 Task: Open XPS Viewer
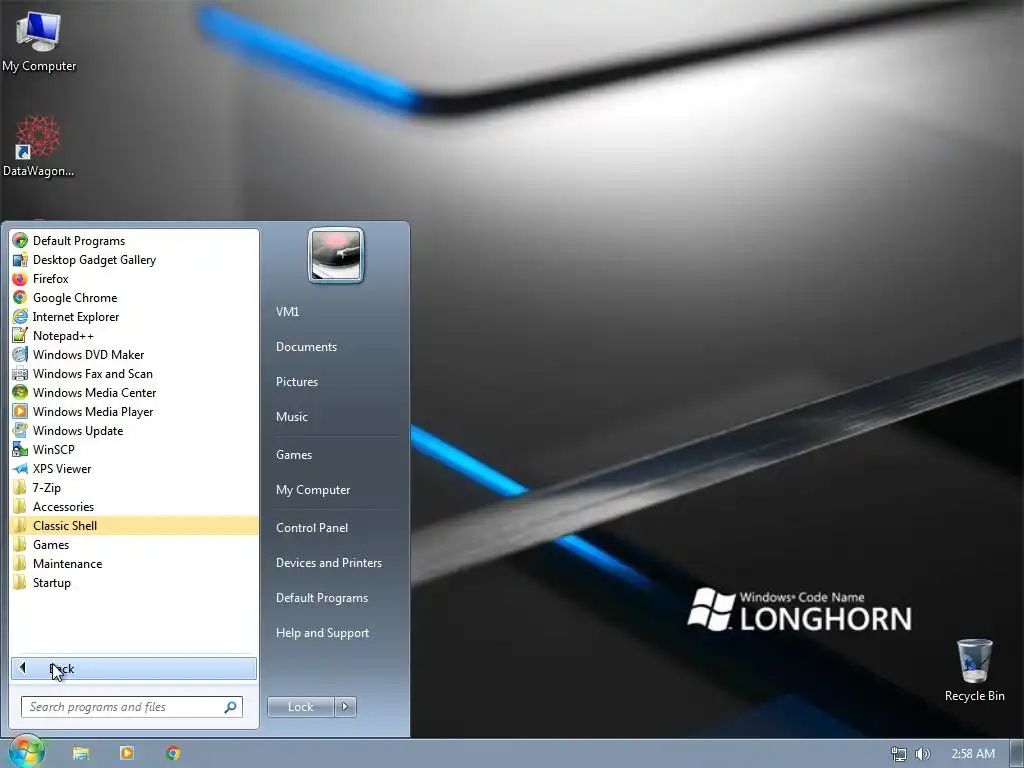coord(134,468)
